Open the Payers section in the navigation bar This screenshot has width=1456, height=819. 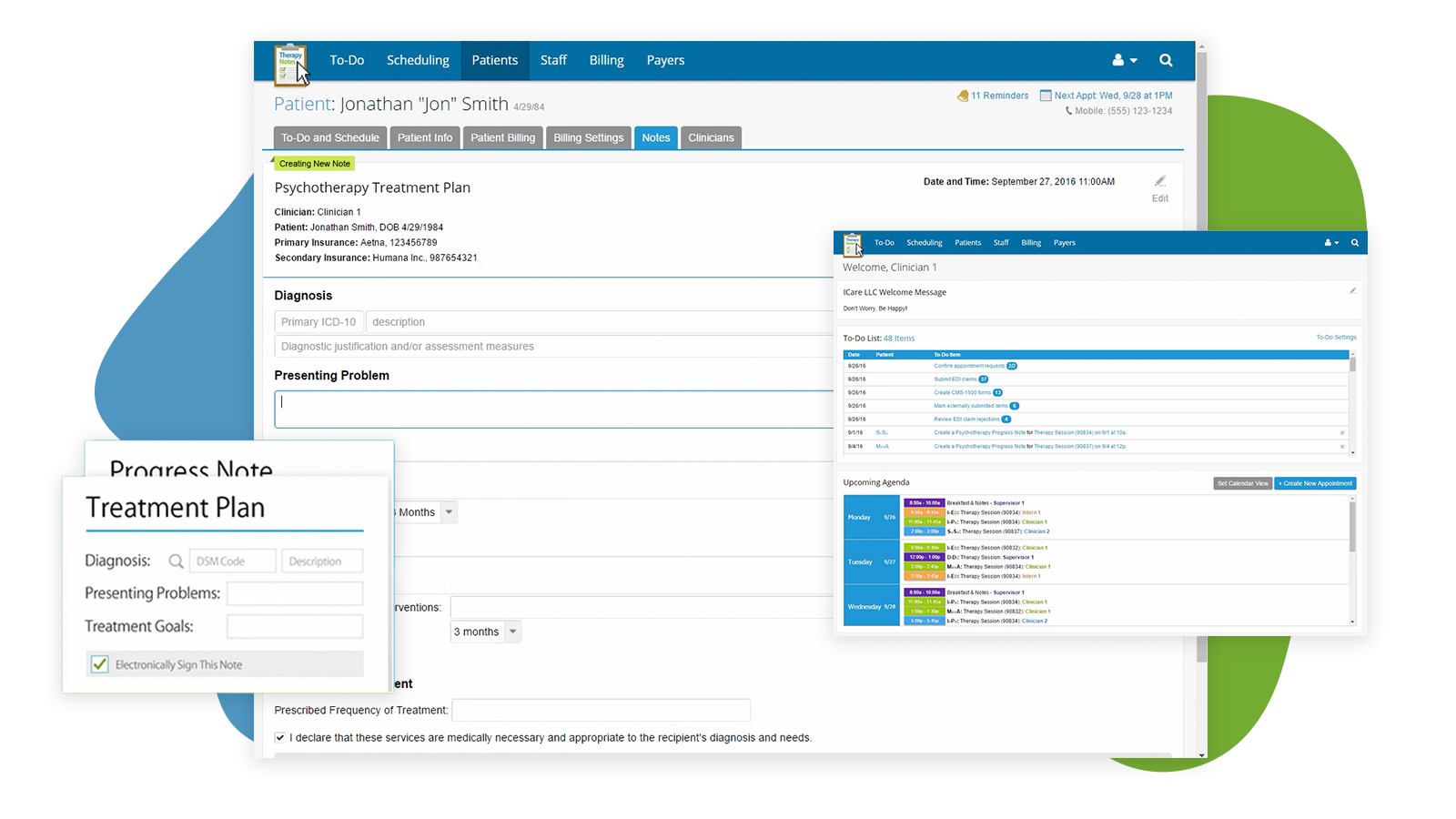click(x=665, y=60)
